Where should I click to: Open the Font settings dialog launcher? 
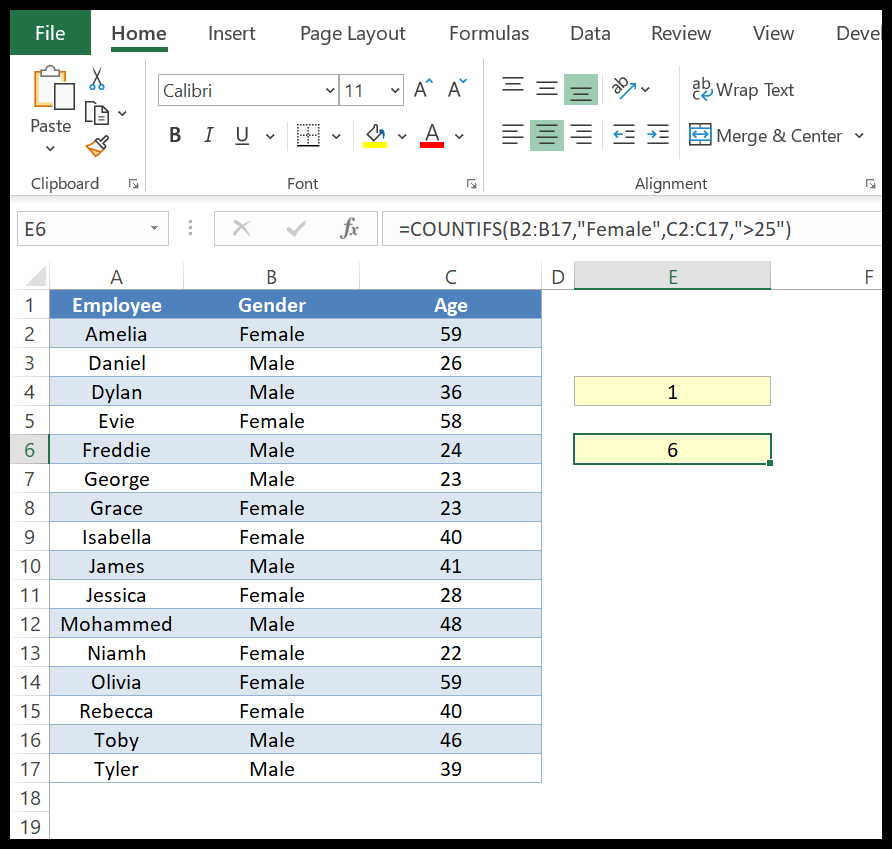471,184
